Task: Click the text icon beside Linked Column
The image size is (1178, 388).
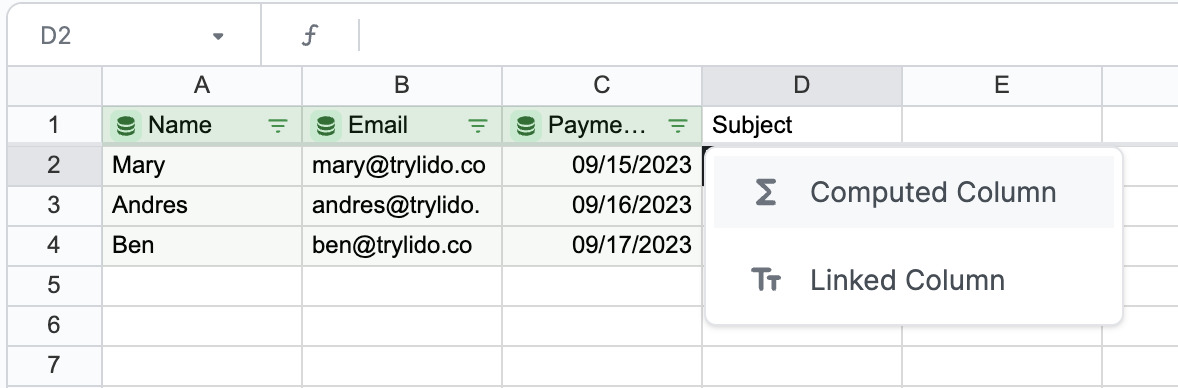Action: [x=766, y=280]
